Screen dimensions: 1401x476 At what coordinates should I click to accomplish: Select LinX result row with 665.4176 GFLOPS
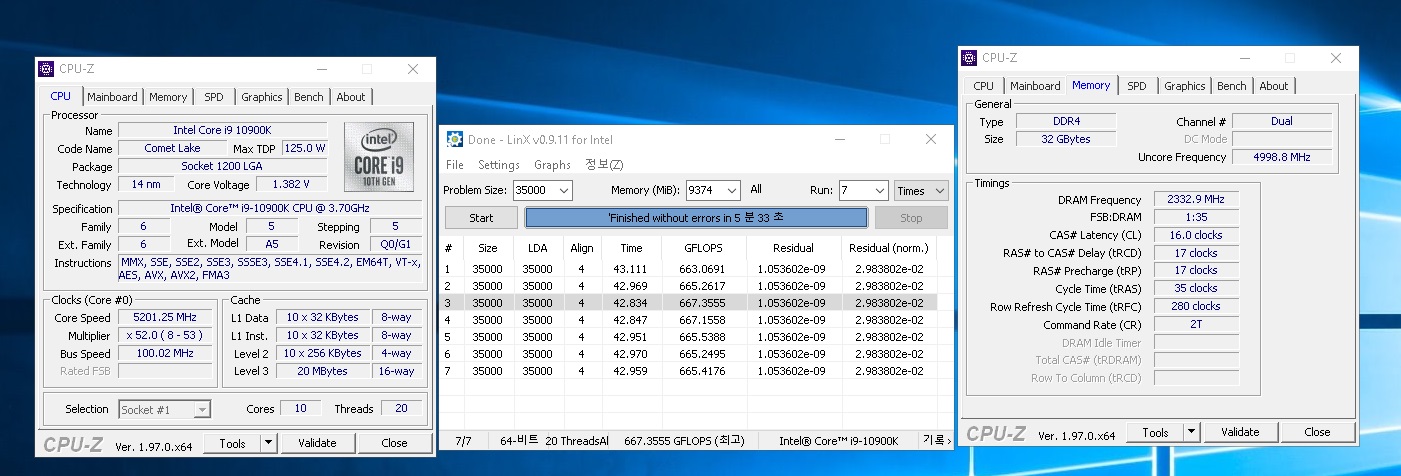pyautogui.click(x=690, y=371)
